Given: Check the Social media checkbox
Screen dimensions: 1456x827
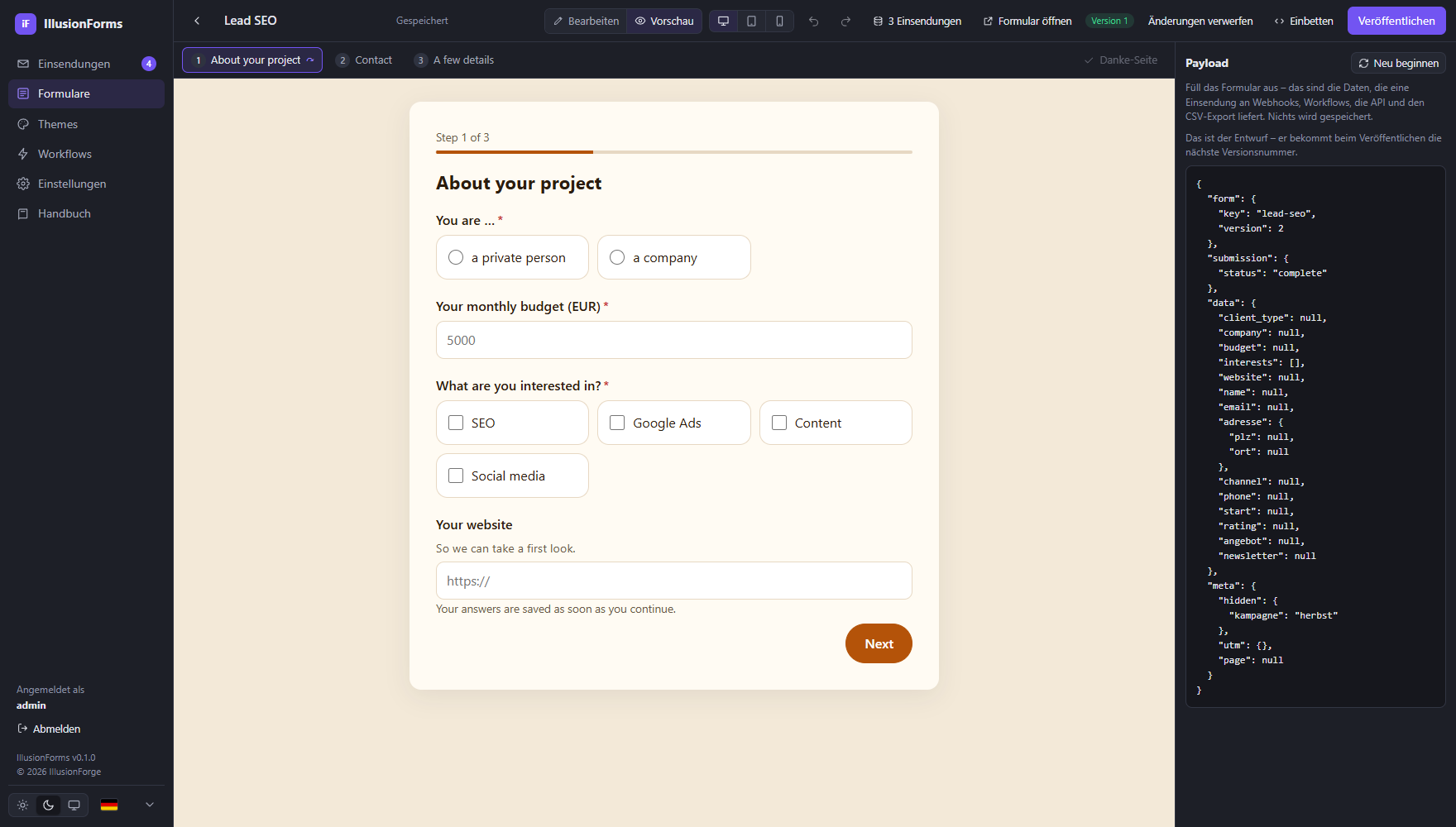Looking at the screenshot, I should (x=512, y=476).
